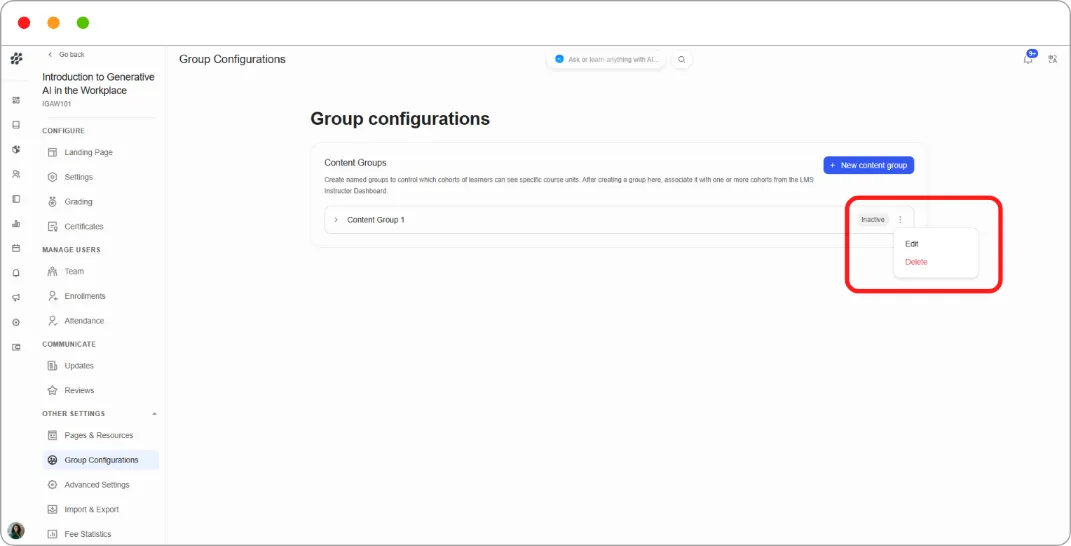Open the wallet icon at rail bottom
The width and height of the screenshot is (1071, 546).
pos(16,346)
